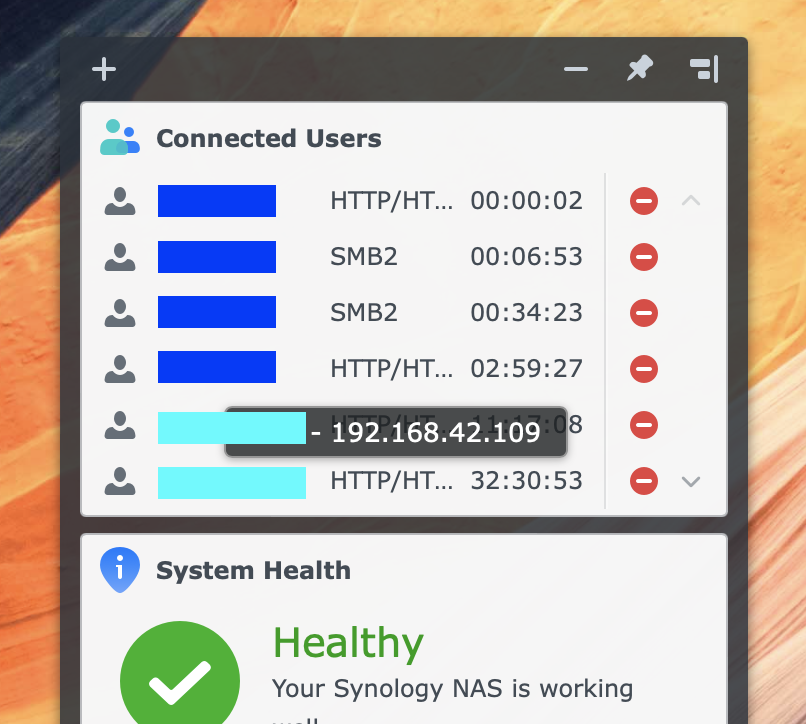Click the user silhouette on the first HTTP session
The height and width of the screenshot is (724, 806).
119,200
